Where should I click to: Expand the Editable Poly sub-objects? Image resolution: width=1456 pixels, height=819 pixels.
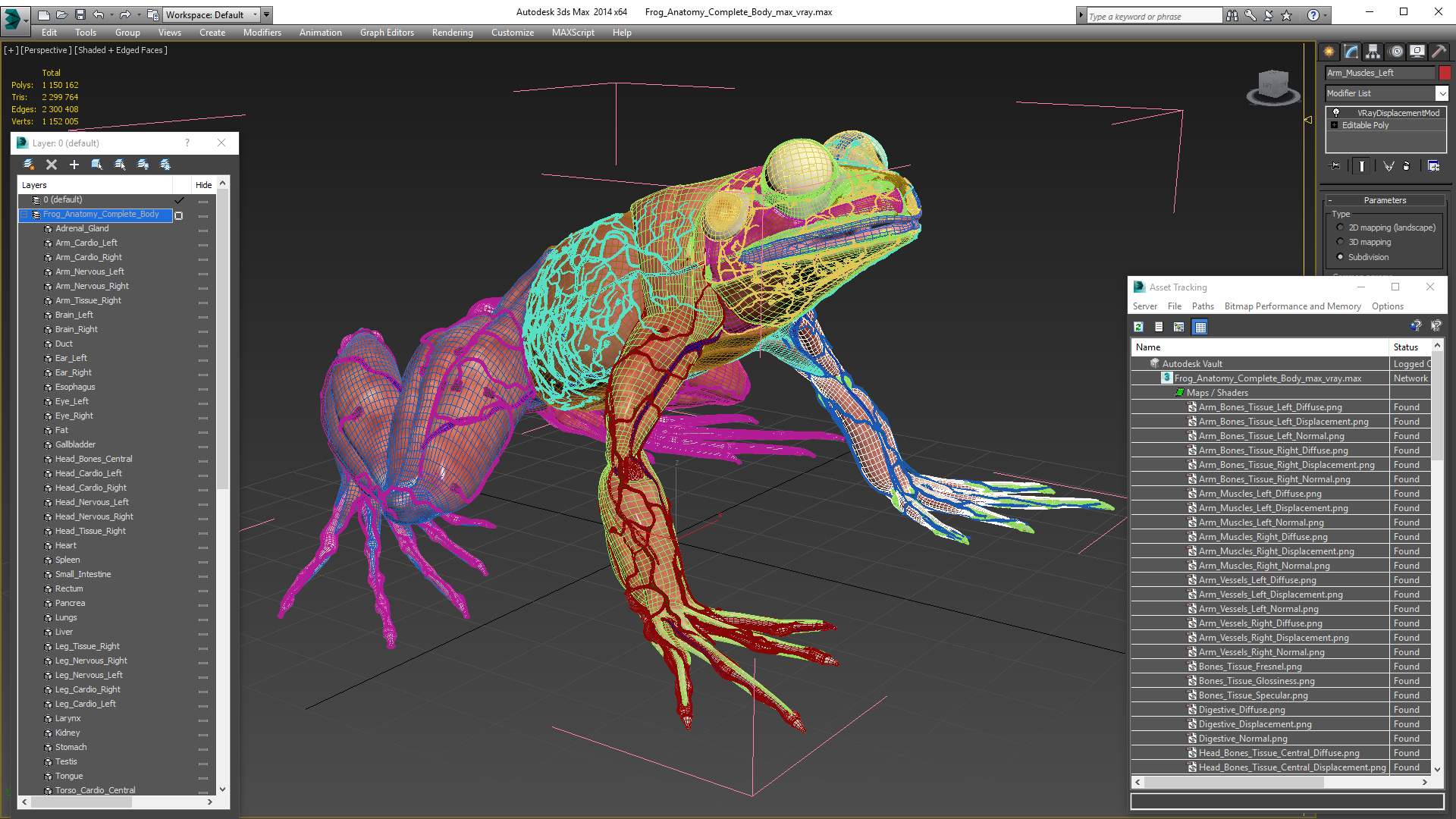pos(1335,125)
